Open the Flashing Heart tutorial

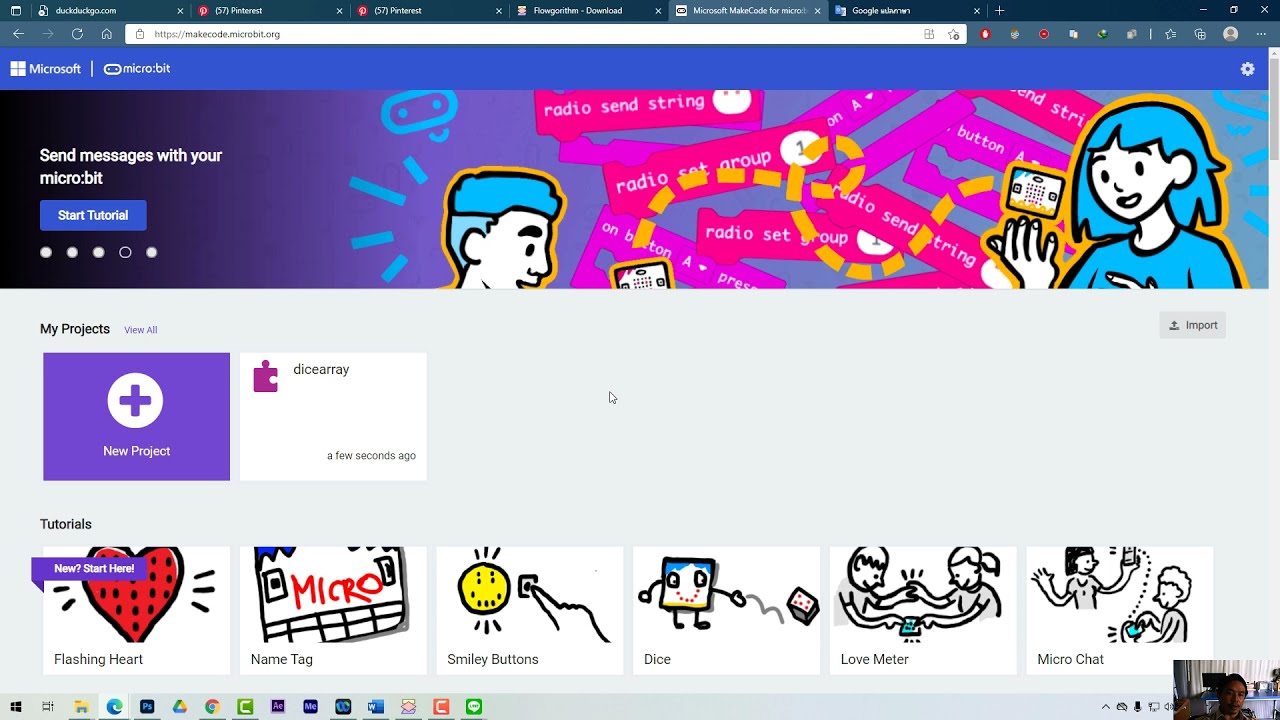click(136, 610)
